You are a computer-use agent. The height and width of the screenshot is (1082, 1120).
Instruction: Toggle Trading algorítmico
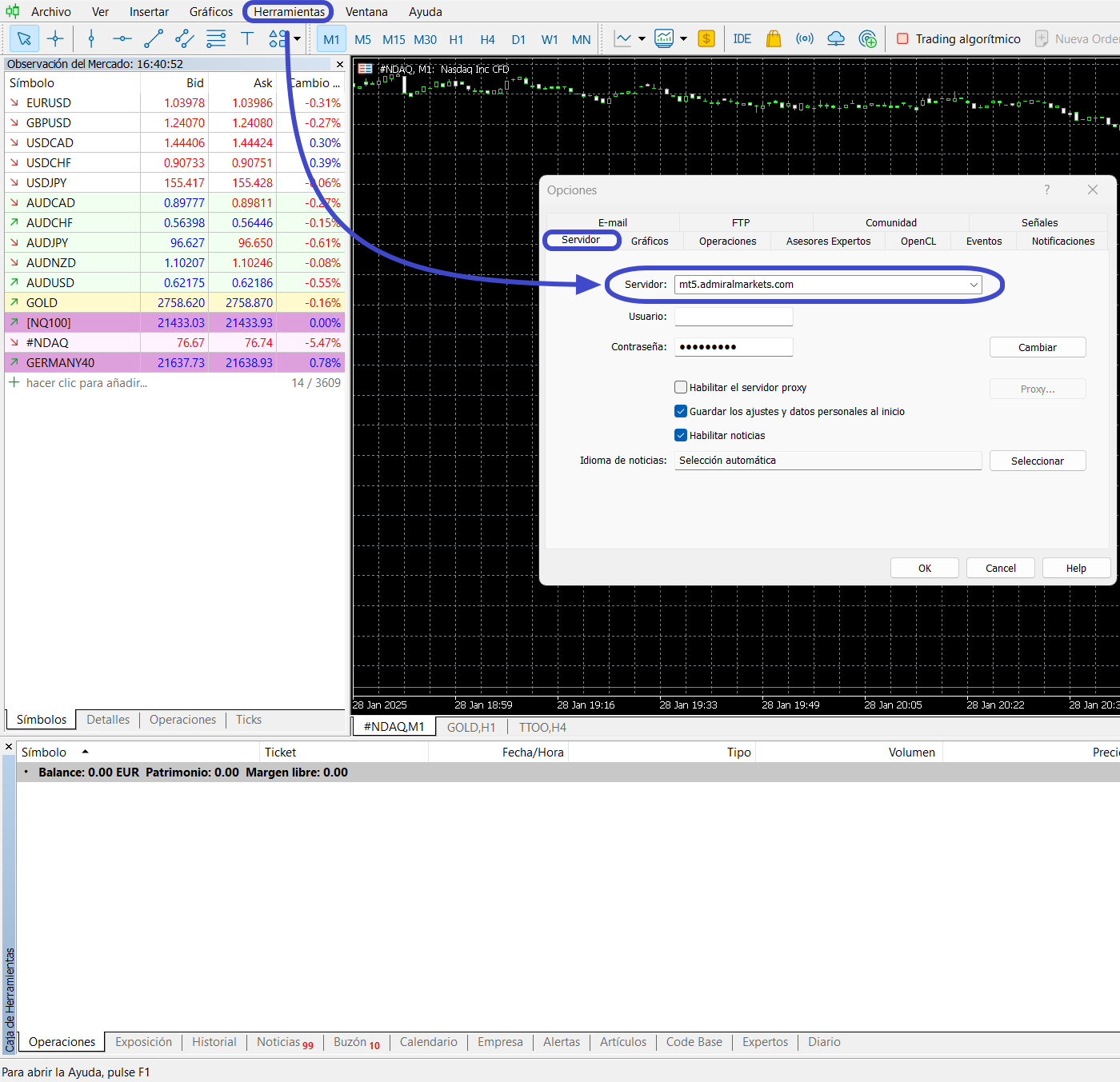[958, 38]
